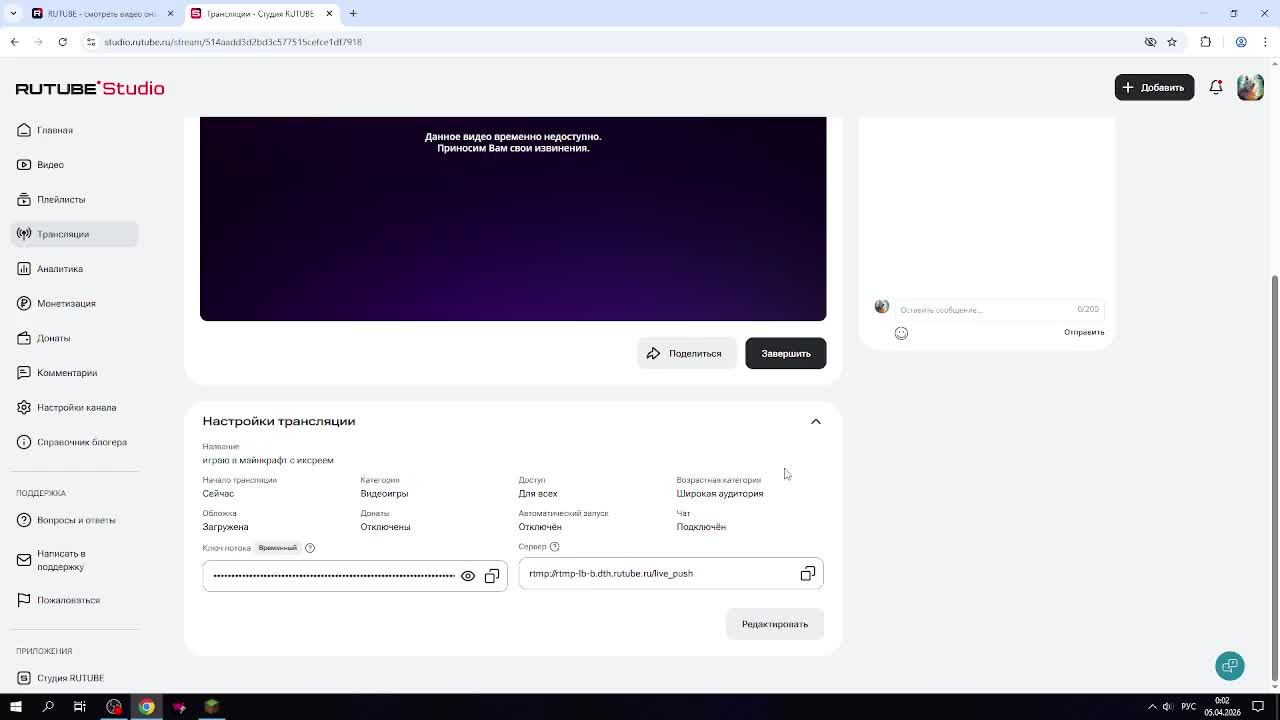Viewport: 1280px width, 720px height.
Task: Select Трансляции in the sidebar
Action: 75,234
